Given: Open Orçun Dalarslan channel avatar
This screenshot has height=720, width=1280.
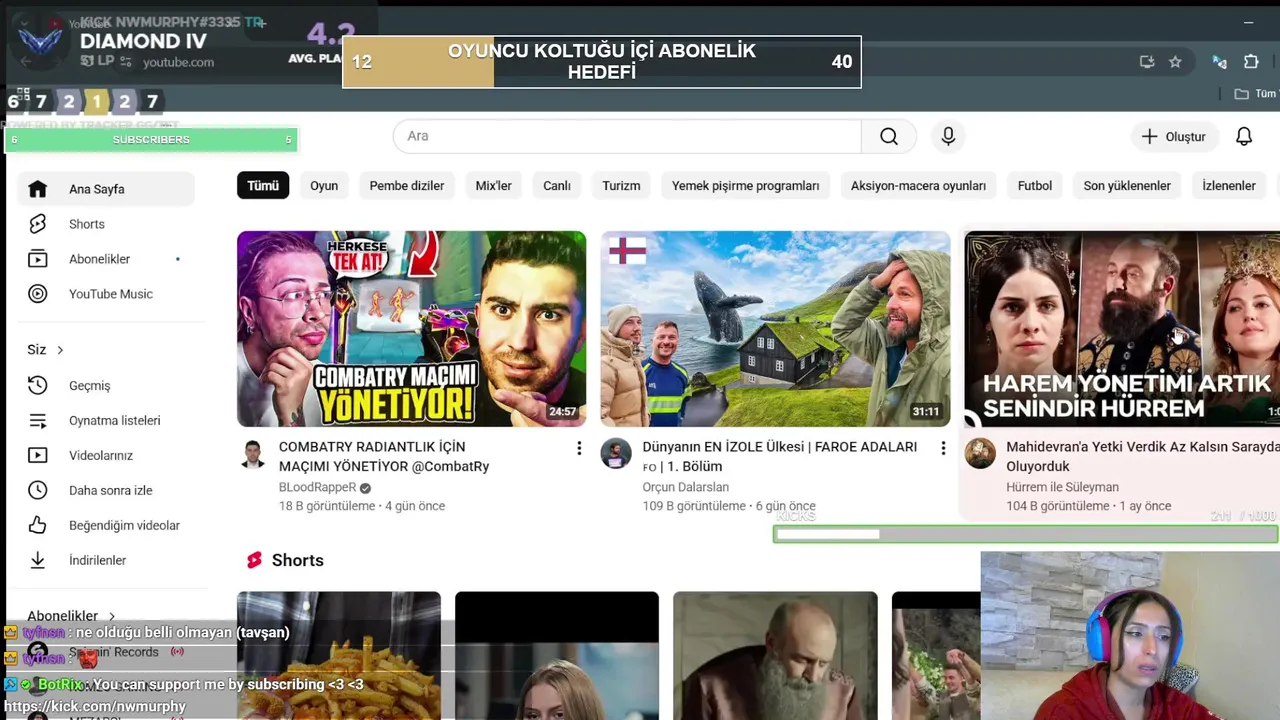Looking at the screenshot, I should [616, 454].
